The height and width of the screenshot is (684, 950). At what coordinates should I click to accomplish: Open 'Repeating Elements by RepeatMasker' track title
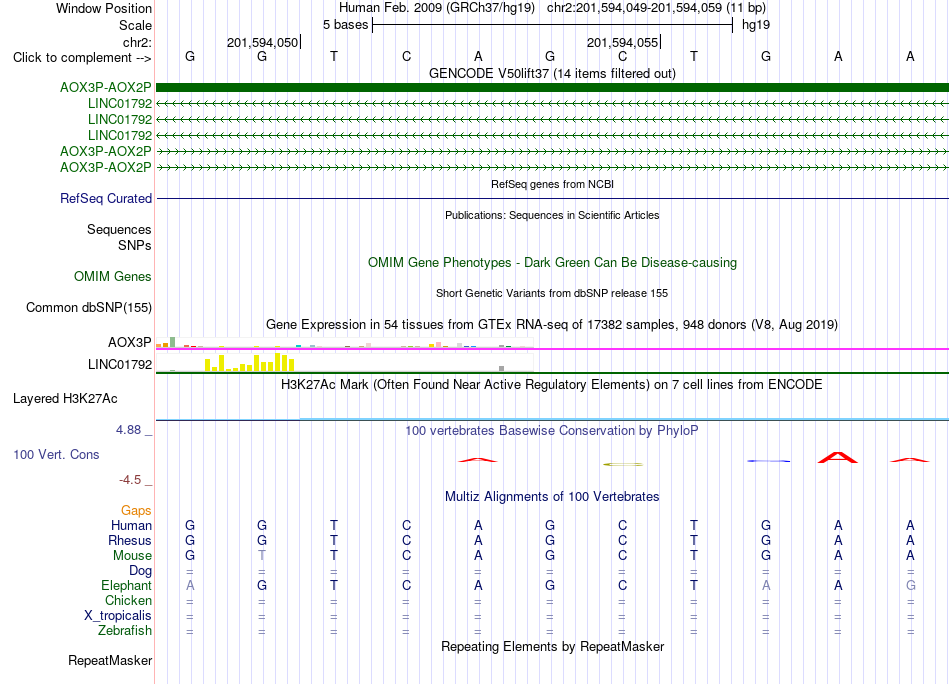point(552,646)
